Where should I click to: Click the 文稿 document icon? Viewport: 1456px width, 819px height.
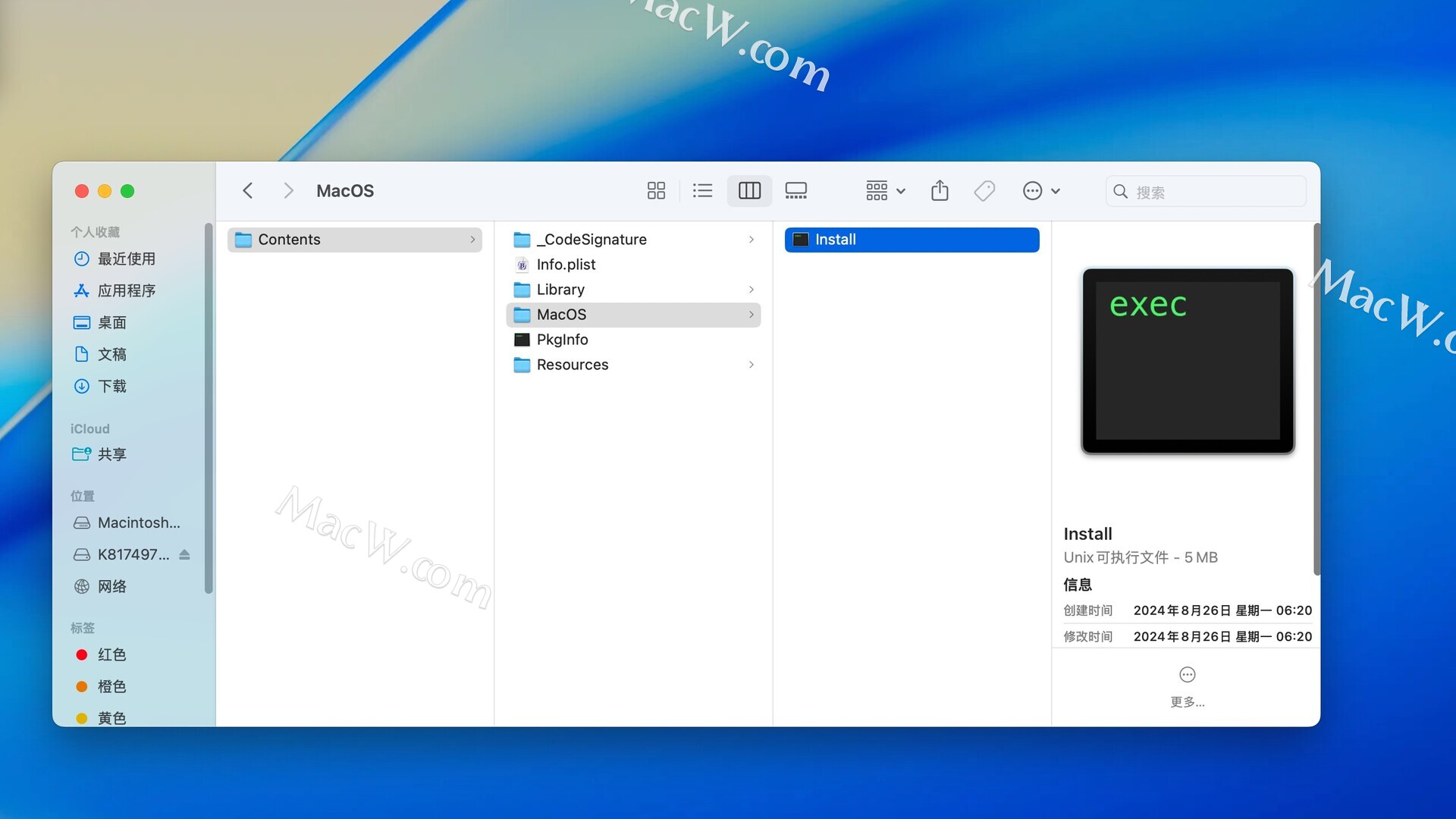tap(82, 354)
